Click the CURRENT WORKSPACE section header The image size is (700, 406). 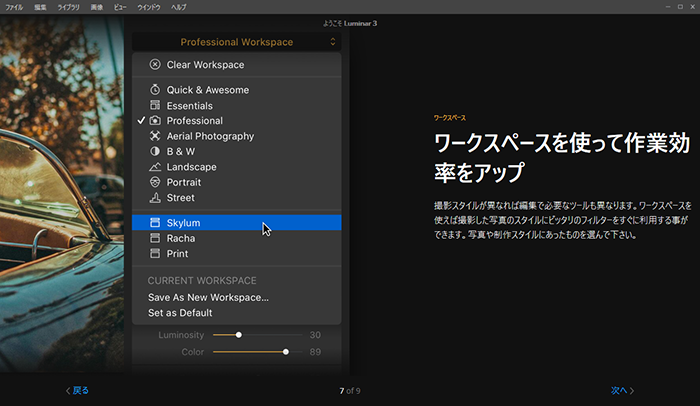[202, 280]
